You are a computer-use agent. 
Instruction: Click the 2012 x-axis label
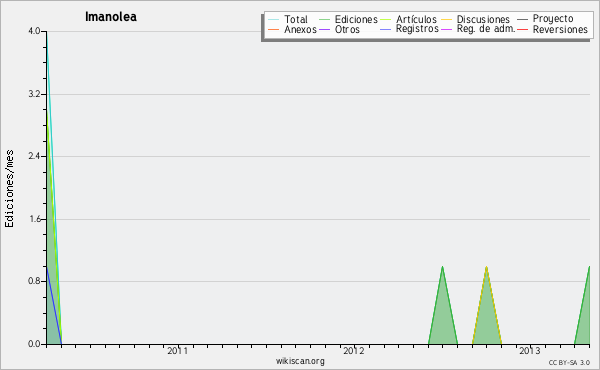[354, 350]
